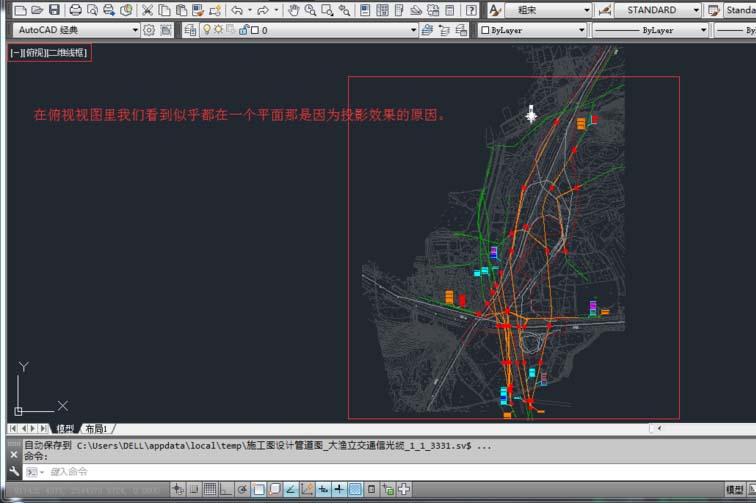Open command line customization with the wrench icon
This screenshot has width=756, height=503.
(x=14, y=472)
